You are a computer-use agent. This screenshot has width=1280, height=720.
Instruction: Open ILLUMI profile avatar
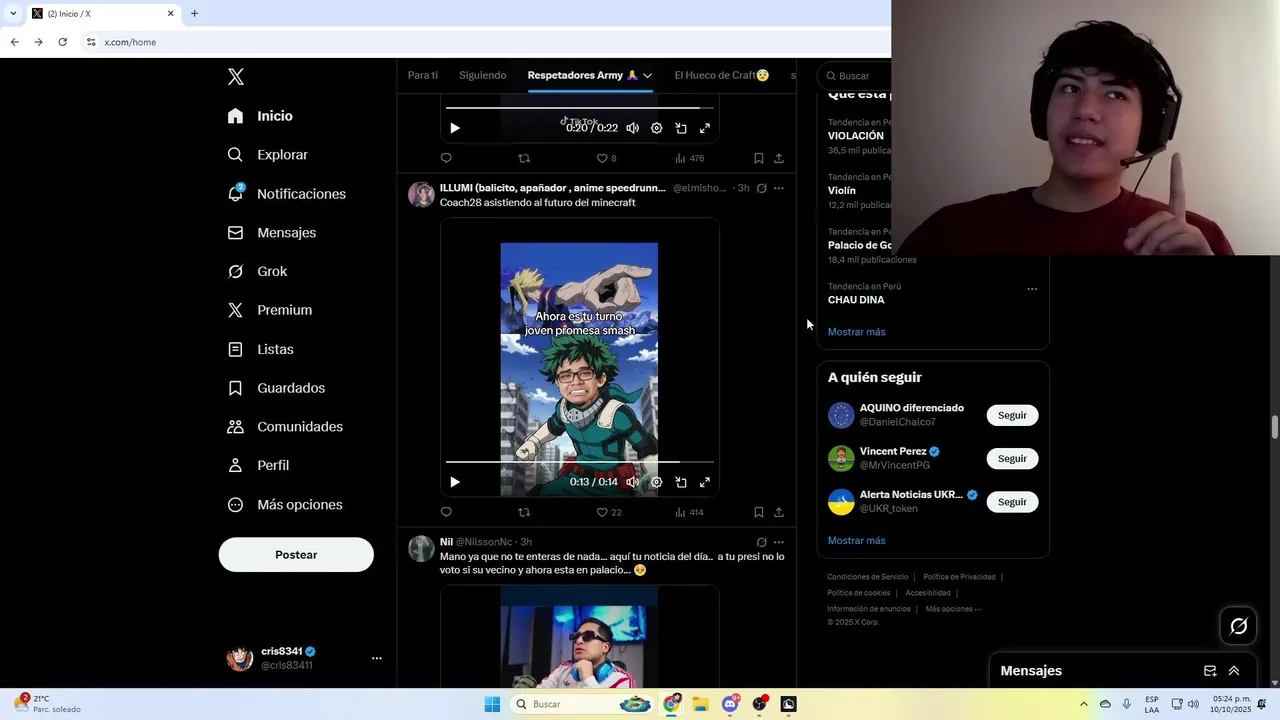pos(421,195)
